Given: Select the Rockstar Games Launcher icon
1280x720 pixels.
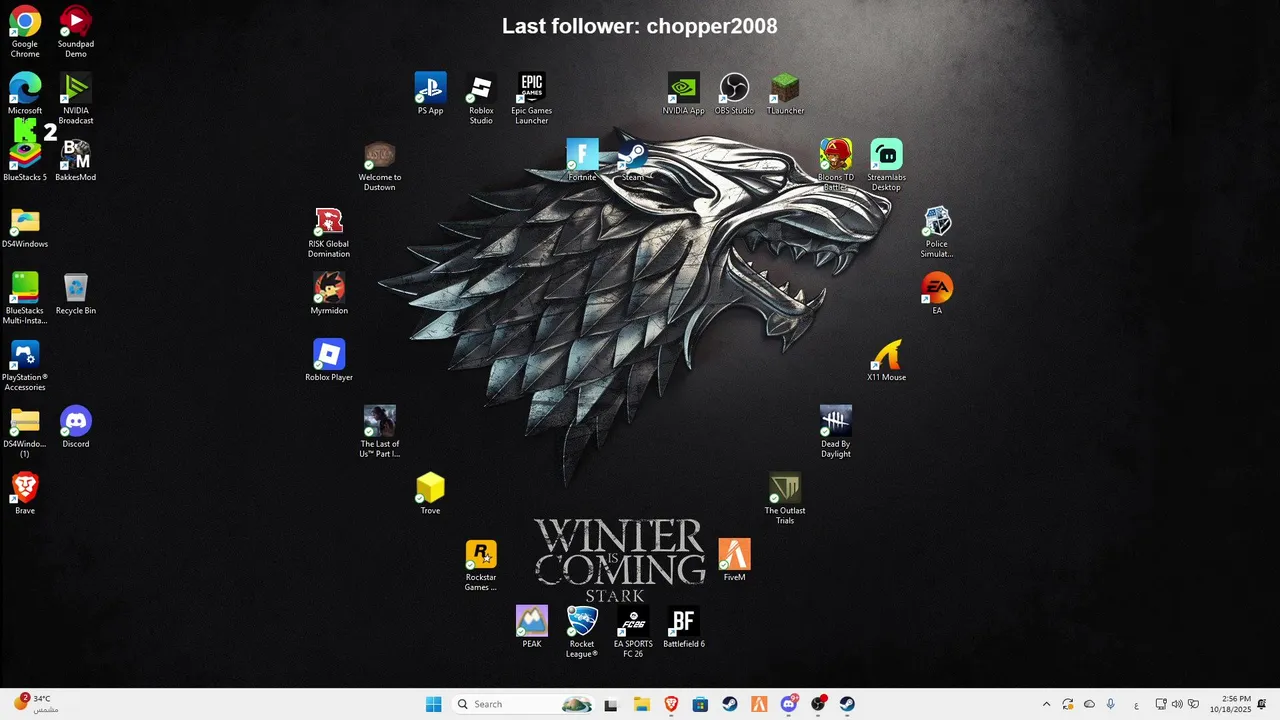Looking at the screenshot, I should coord(481,565).
